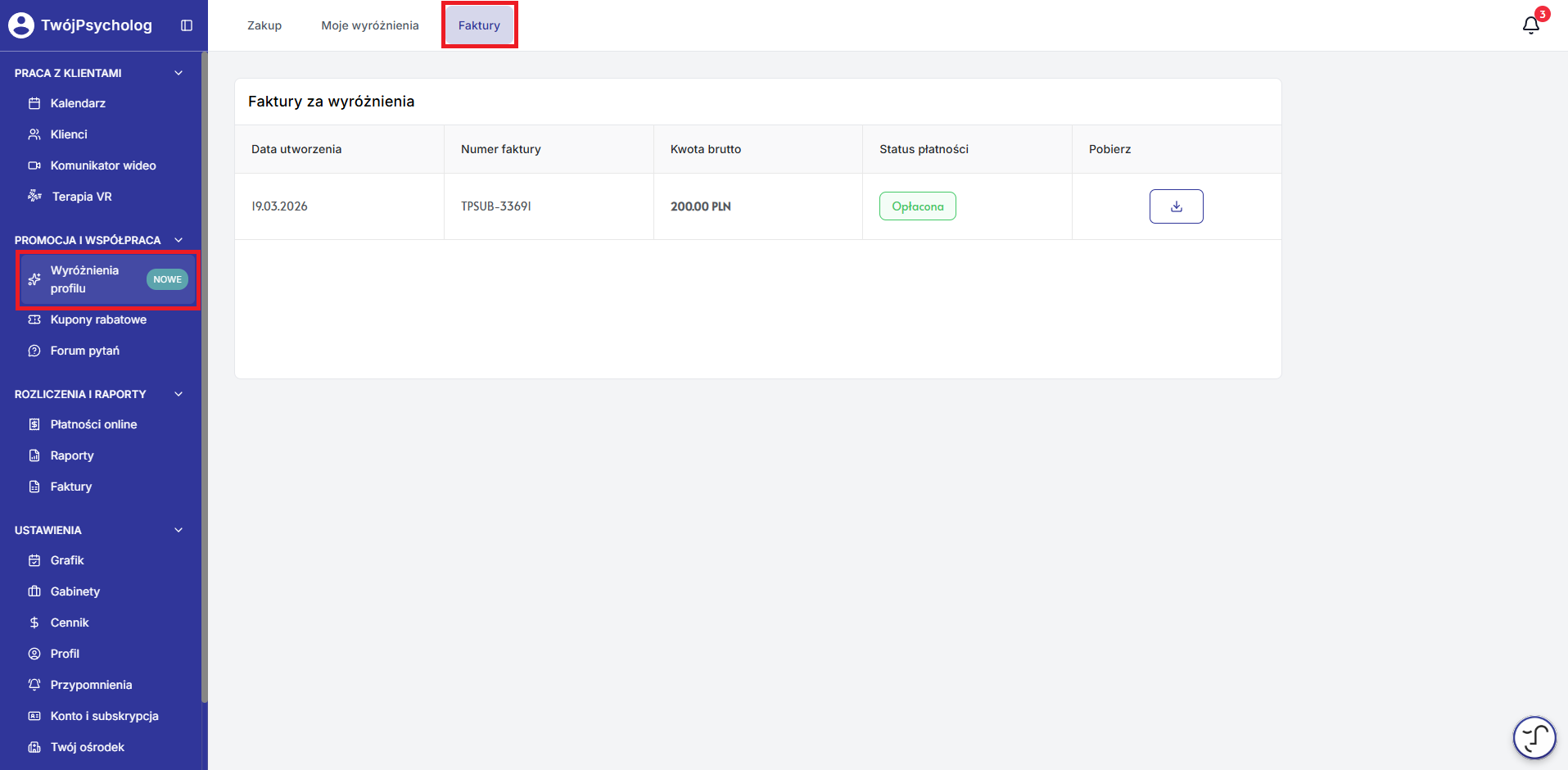Collapse the USTAWIENIA section chevron

pos(178,530)
